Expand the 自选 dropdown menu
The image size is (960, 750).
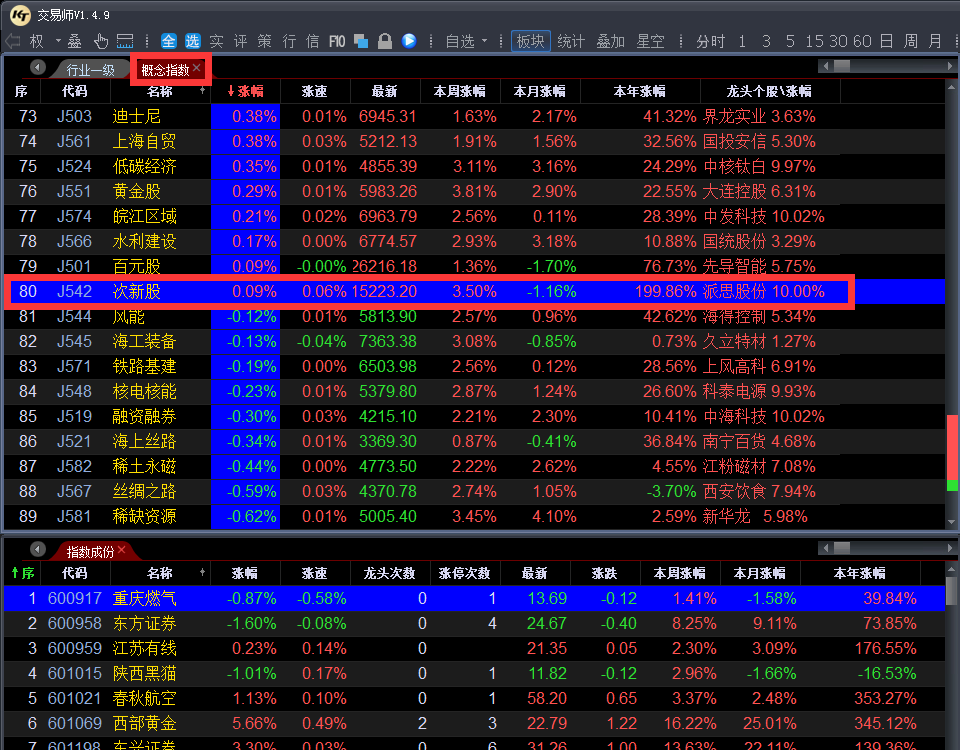tap(485, 42)
